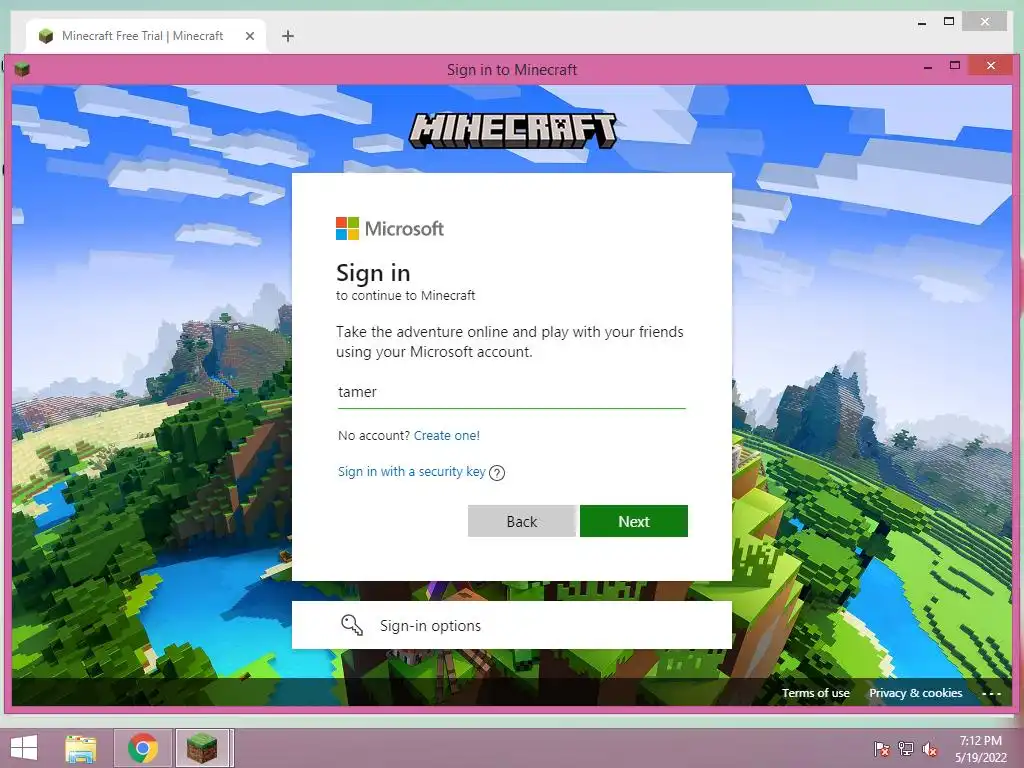Open Sign-in options
The image size is (1024, 768).
[x=511, y=625]
